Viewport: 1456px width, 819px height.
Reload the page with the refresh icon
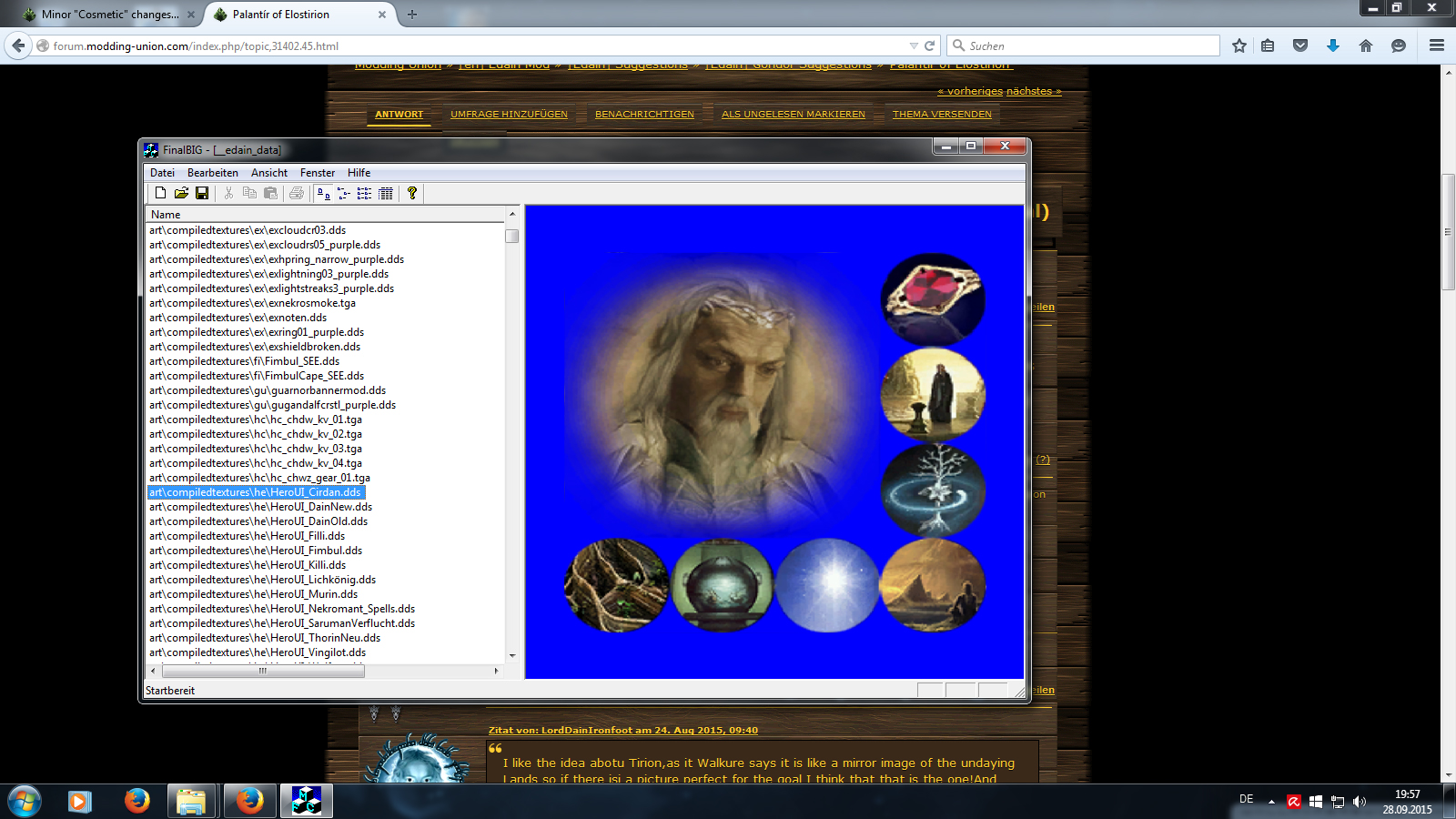pos(930,45)
